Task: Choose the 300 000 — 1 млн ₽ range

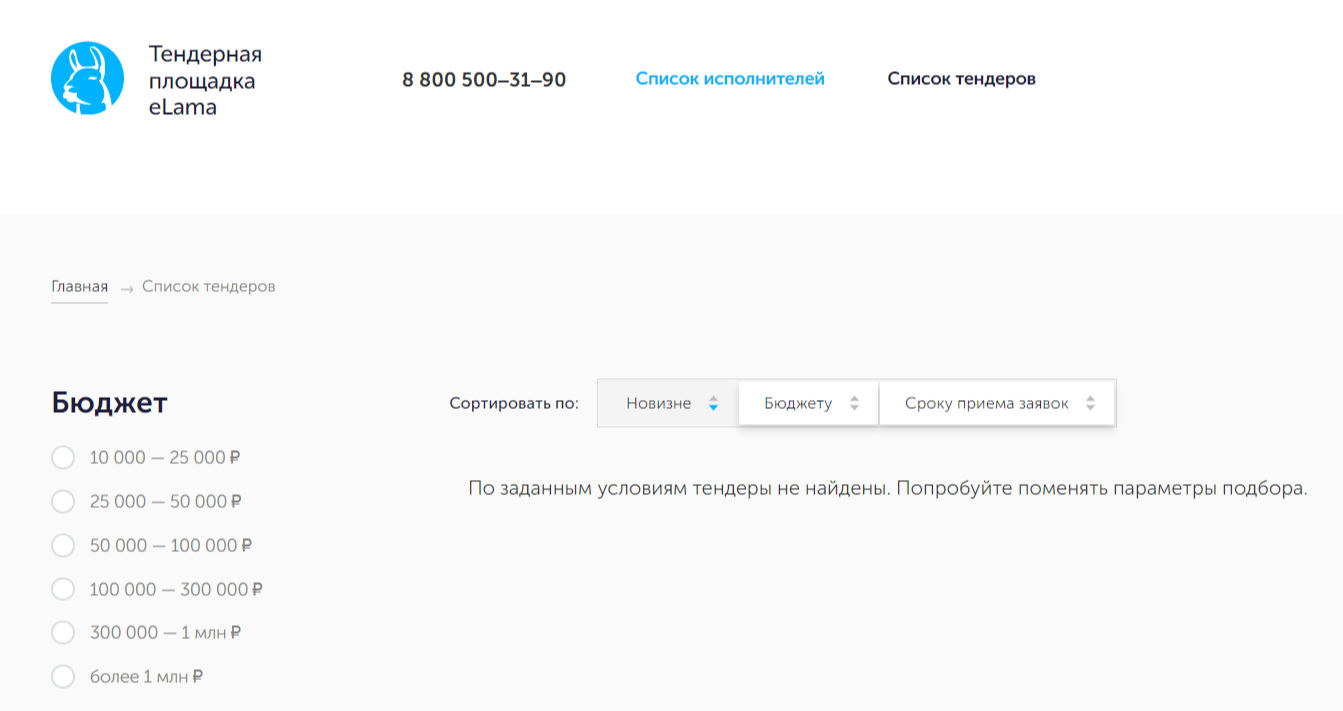Action: (x=63, y=632)
